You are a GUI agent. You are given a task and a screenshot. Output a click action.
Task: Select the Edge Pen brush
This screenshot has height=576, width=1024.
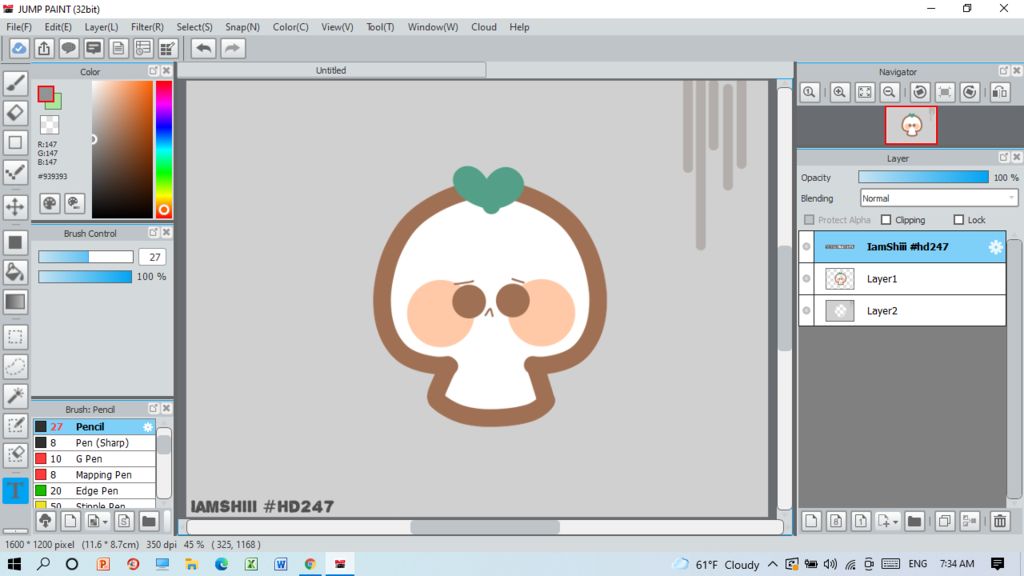click(x=95, y=491)
